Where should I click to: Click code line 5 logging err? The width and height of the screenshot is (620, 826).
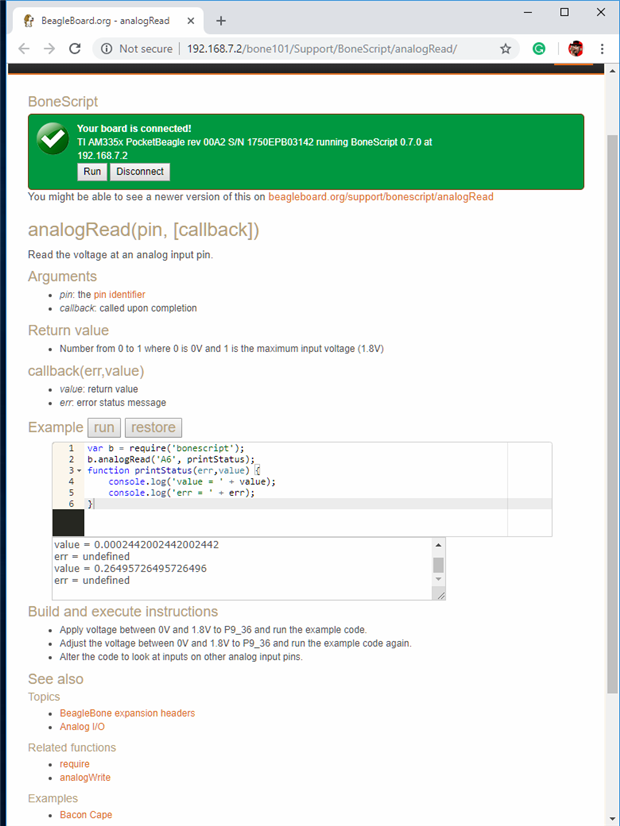coord(181,493)
